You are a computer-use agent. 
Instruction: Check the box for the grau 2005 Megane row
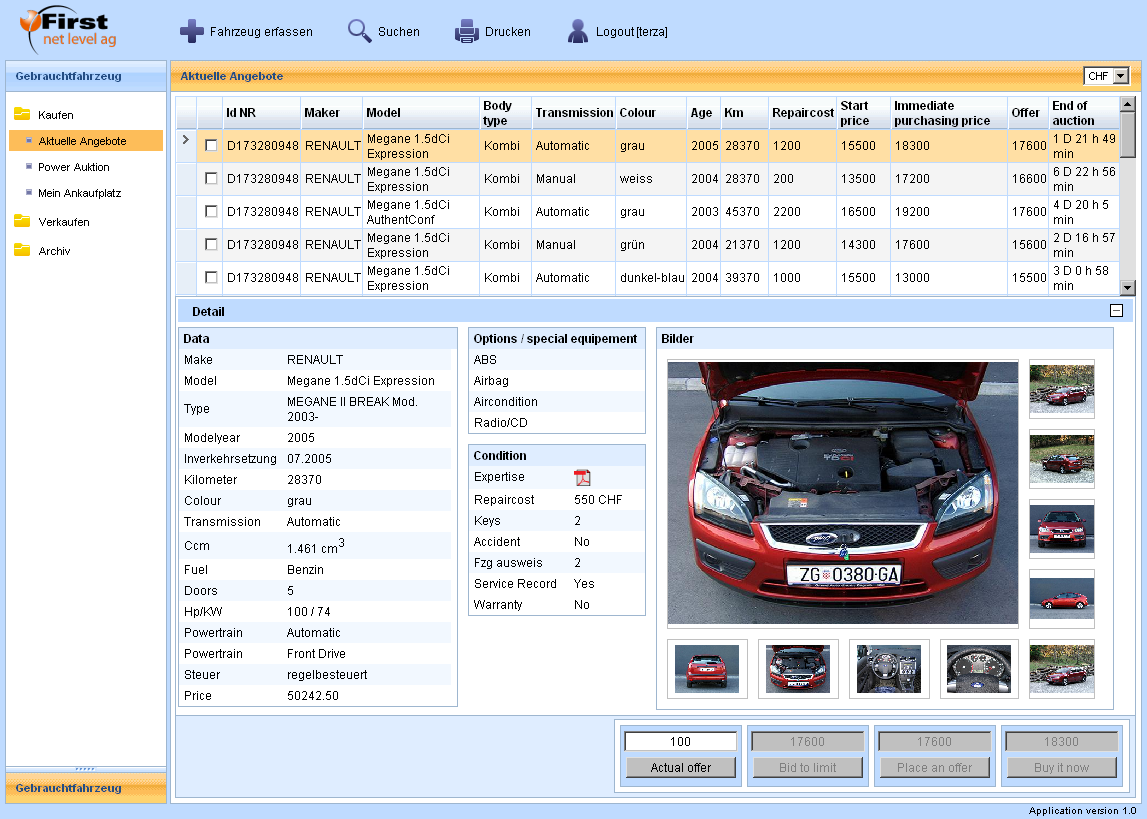(211, 146)
